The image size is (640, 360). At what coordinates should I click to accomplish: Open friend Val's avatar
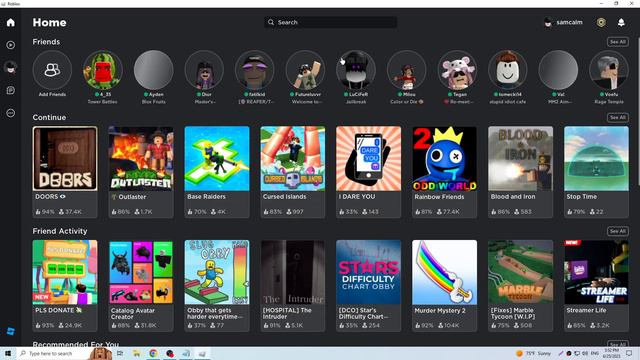click(558, 70)
